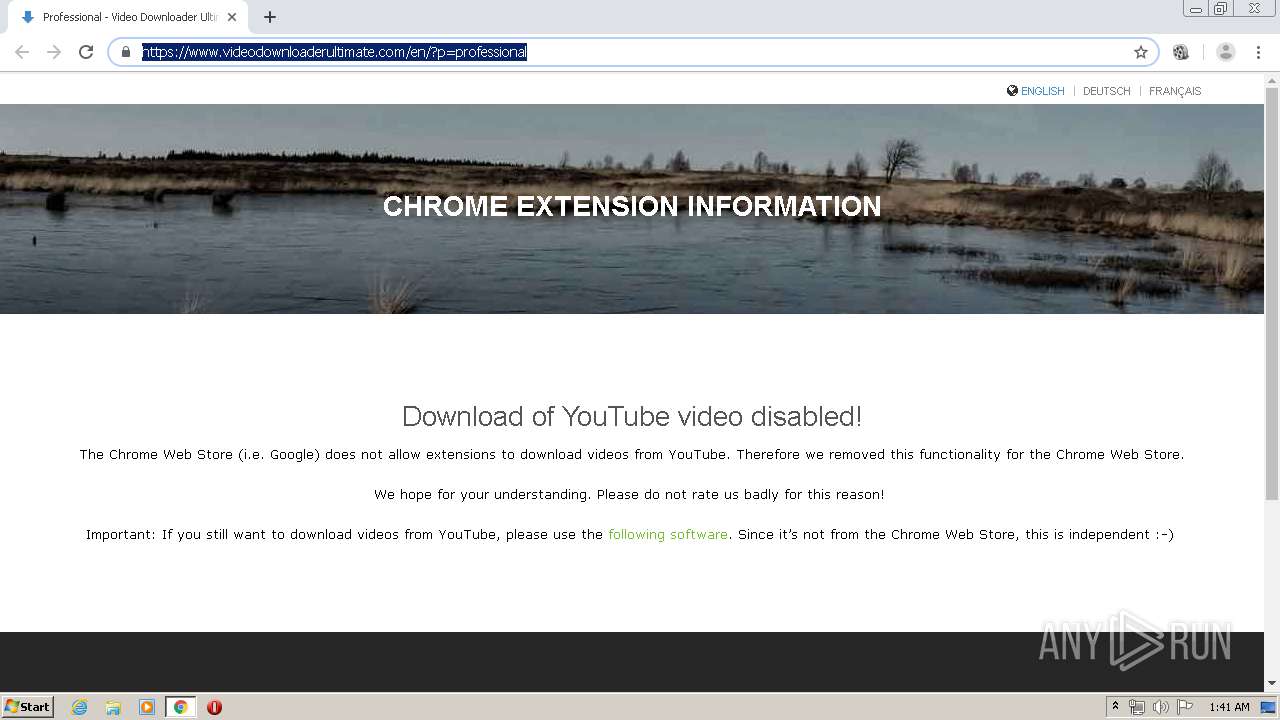
Task: Switch to Chrome in the taskbar
Action: (x=180, y=707)
